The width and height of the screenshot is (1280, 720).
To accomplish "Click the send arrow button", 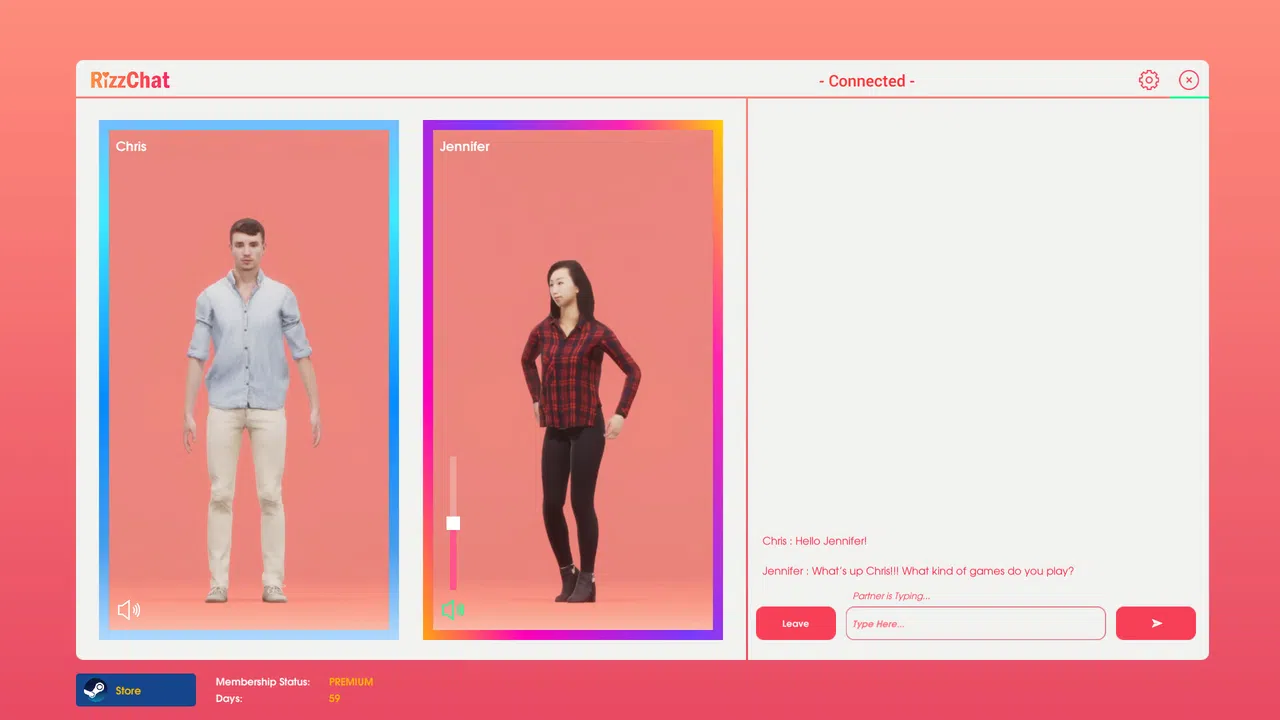I will (x=1156, y=623).
